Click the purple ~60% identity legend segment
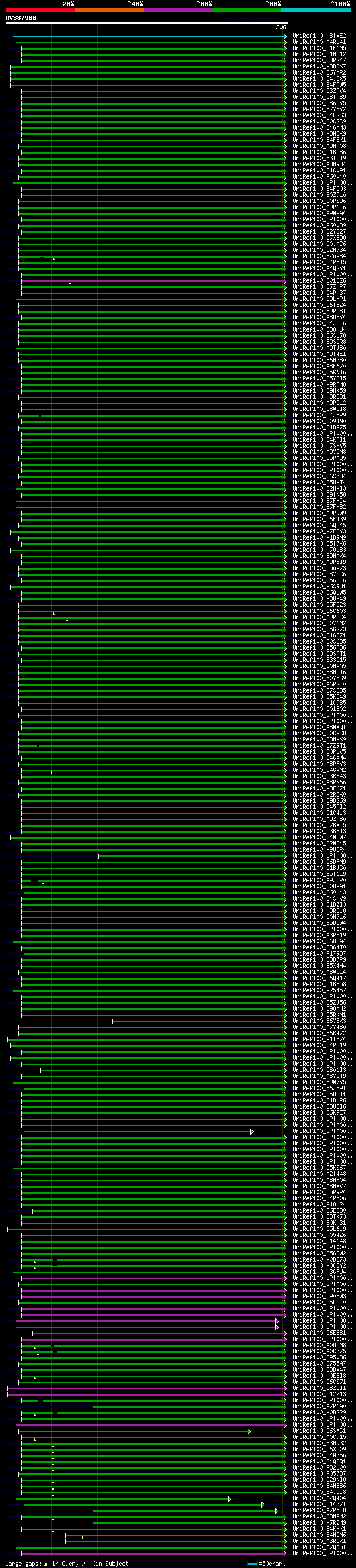The width and height of the screenshot is (356, 1568). tap(179, 10)
